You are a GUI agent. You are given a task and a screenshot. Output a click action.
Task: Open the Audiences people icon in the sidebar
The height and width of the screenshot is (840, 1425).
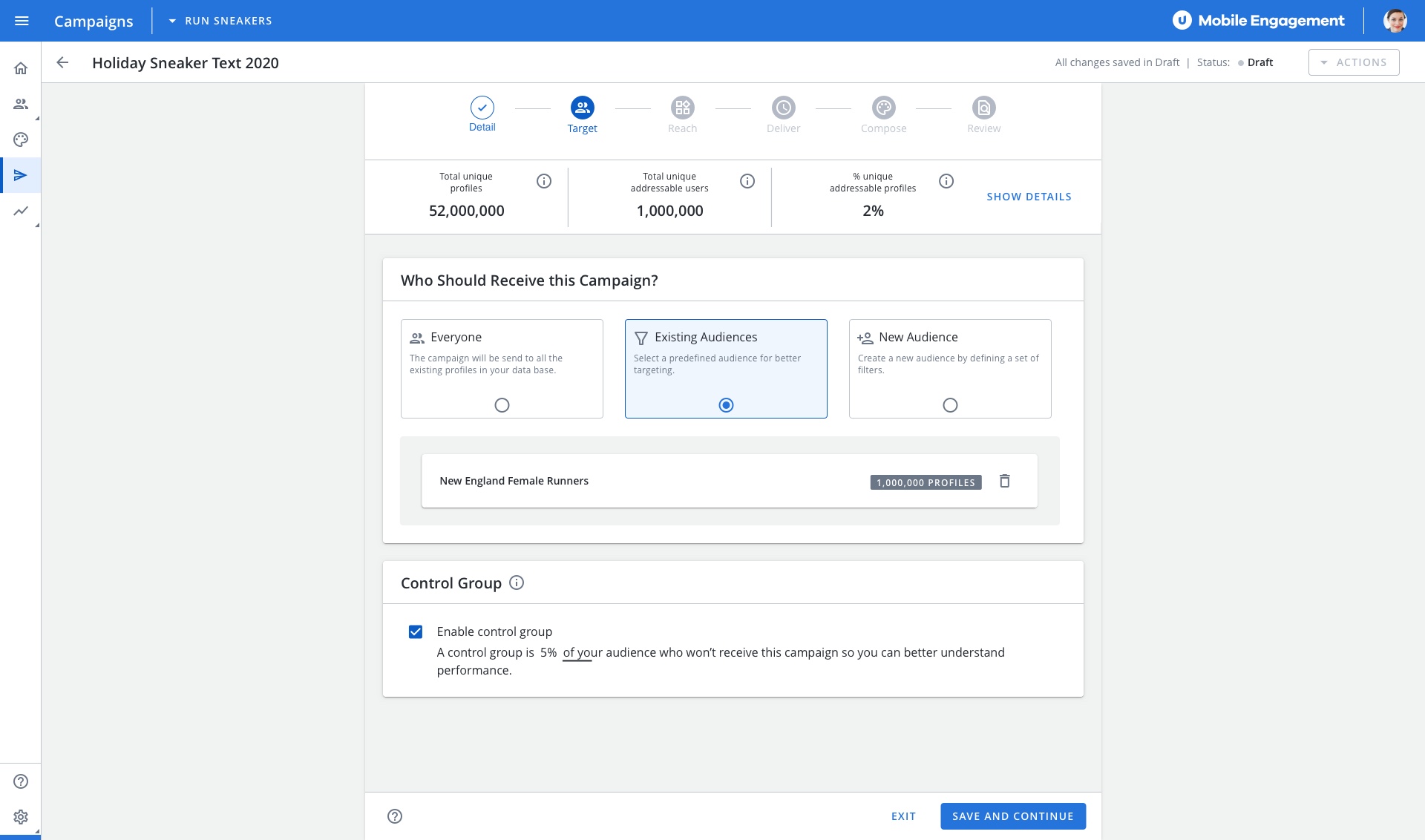point(21,104)
